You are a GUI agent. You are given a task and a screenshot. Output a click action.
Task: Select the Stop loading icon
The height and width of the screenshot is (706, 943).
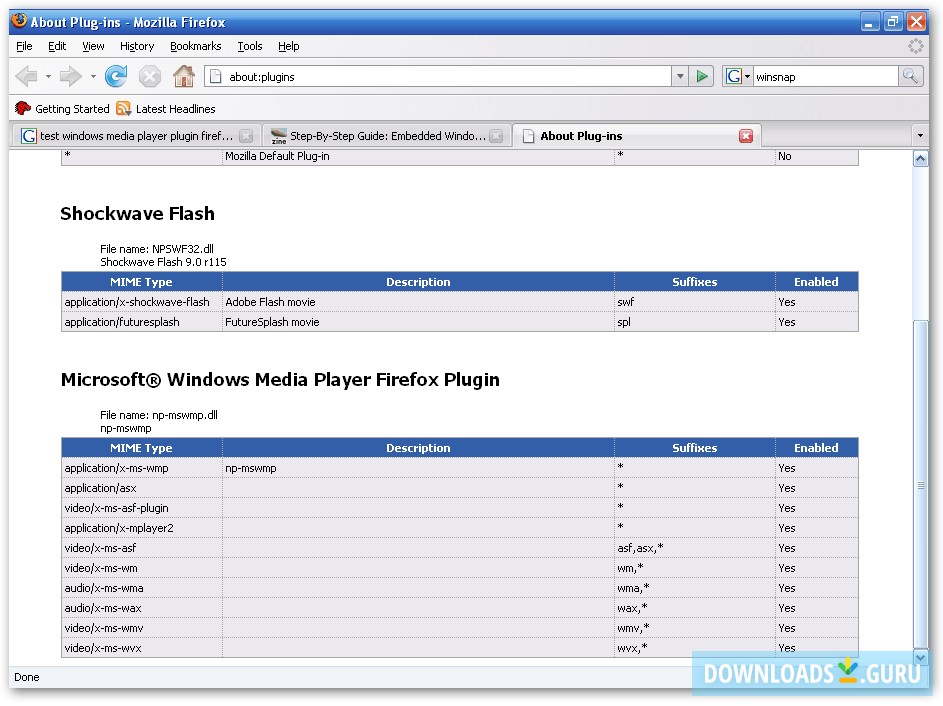coord(150,75)
